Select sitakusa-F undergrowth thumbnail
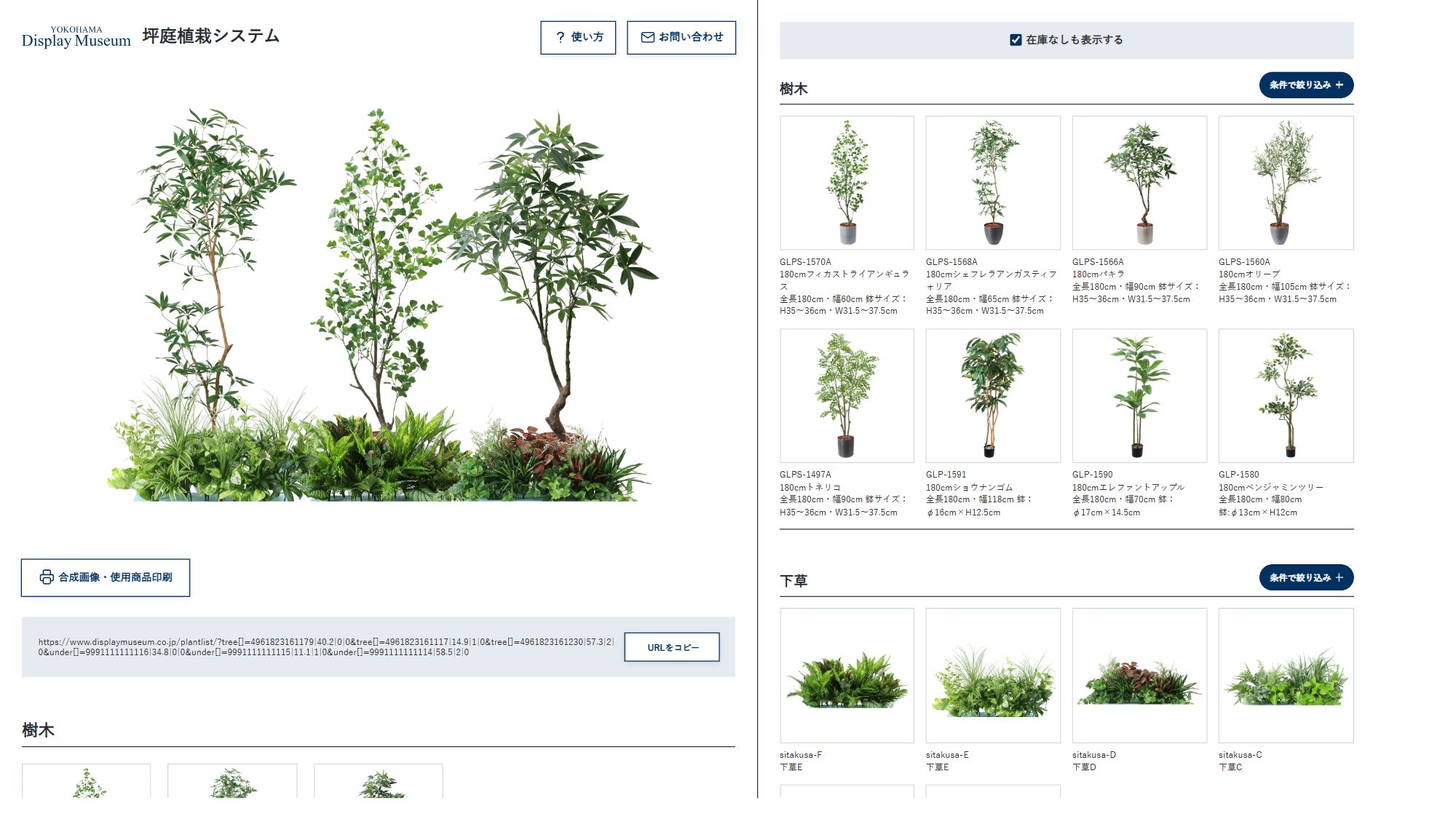This screenshot has width=1456, height=819. (x=847, y=676)
